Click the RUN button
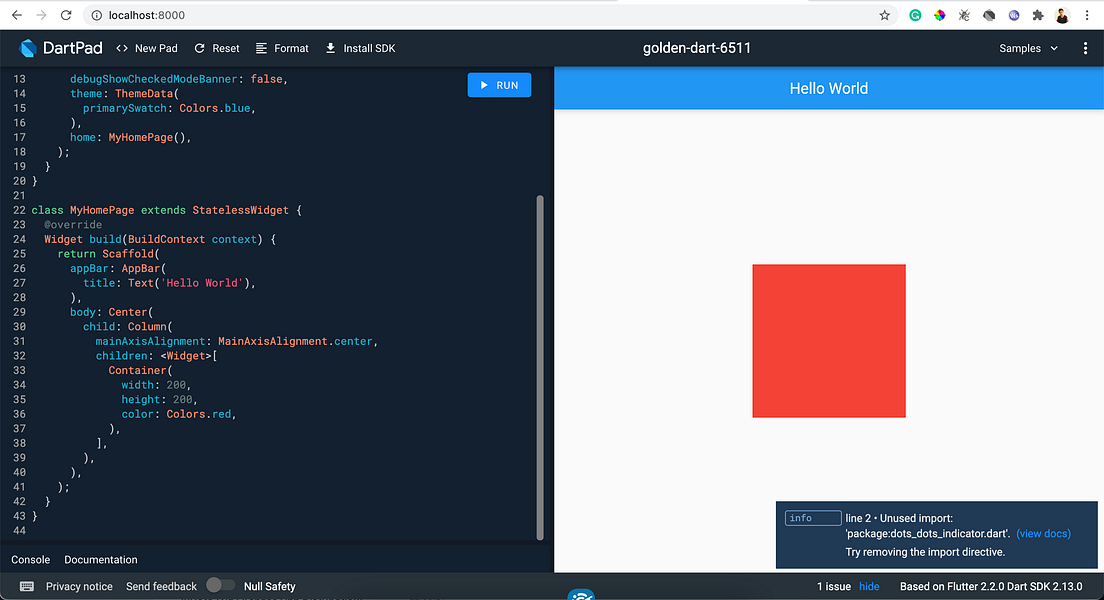Viewport: 1104px width, 600px height. tap(499, 85)
